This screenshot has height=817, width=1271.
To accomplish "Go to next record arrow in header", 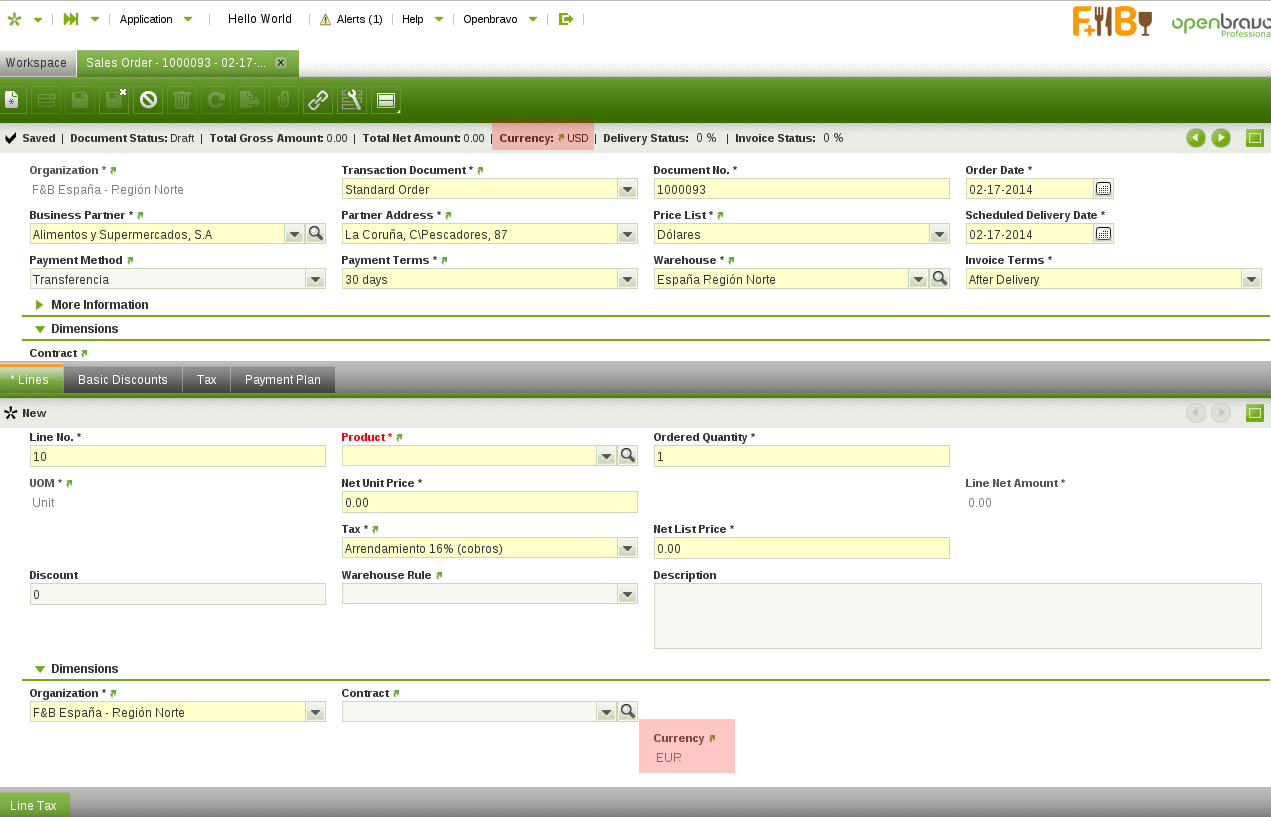I will coord(1220,138).
